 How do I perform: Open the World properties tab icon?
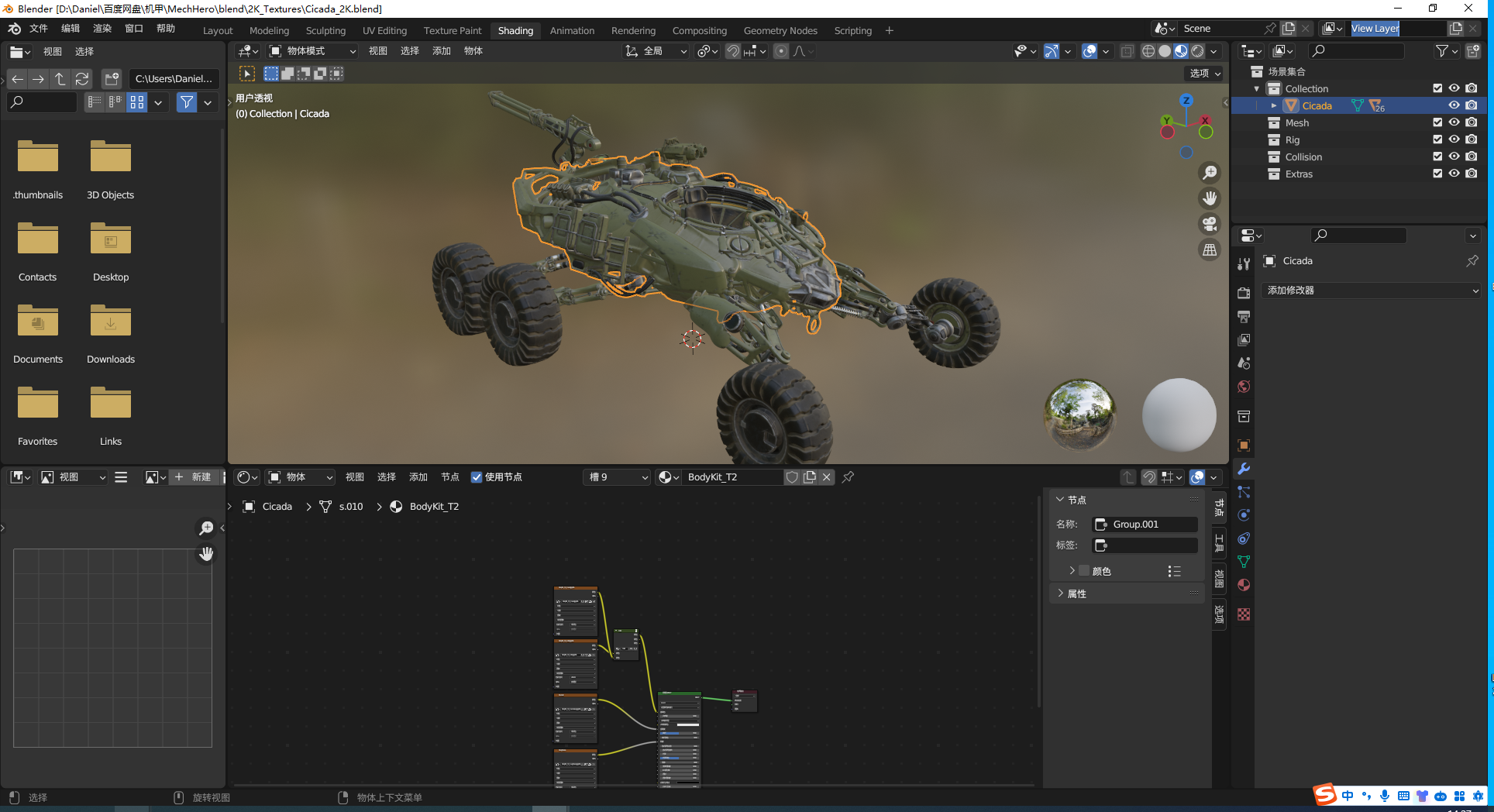point(1244,387)
